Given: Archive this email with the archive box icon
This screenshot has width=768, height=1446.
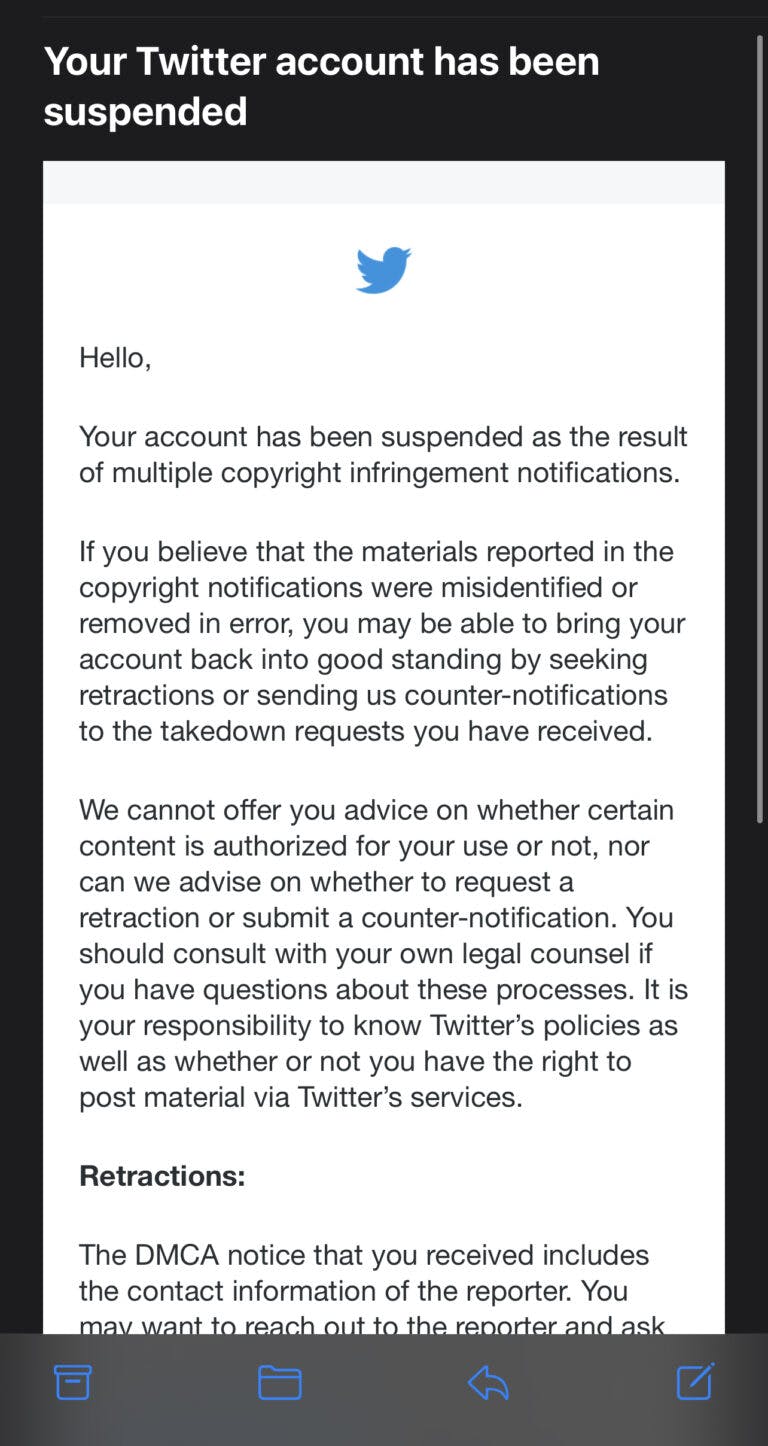Looking at the screenshot, I should coord(73,1382).
